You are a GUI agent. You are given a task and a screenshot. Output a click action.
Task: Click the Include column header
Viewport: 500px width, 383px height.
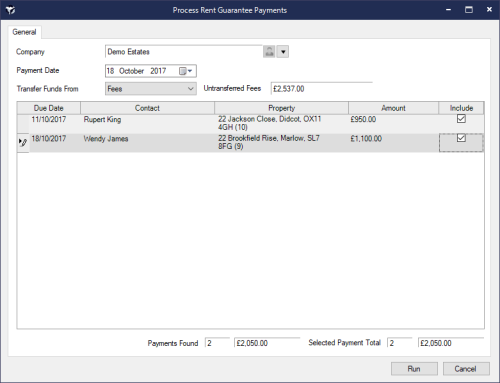point(461,108)
